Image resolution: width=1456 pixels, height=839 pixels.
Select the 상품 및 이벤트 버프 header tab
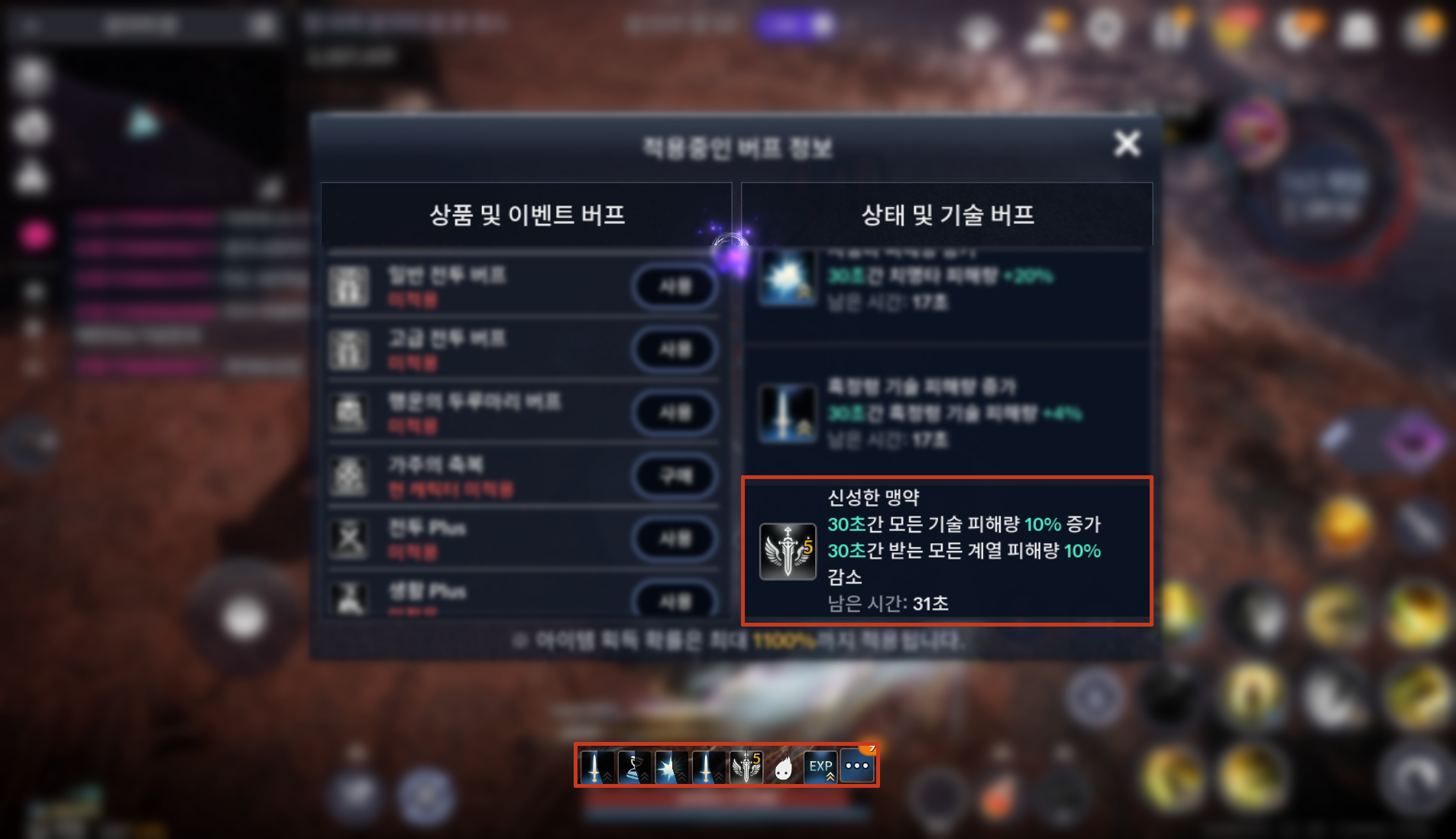(526, 215)
